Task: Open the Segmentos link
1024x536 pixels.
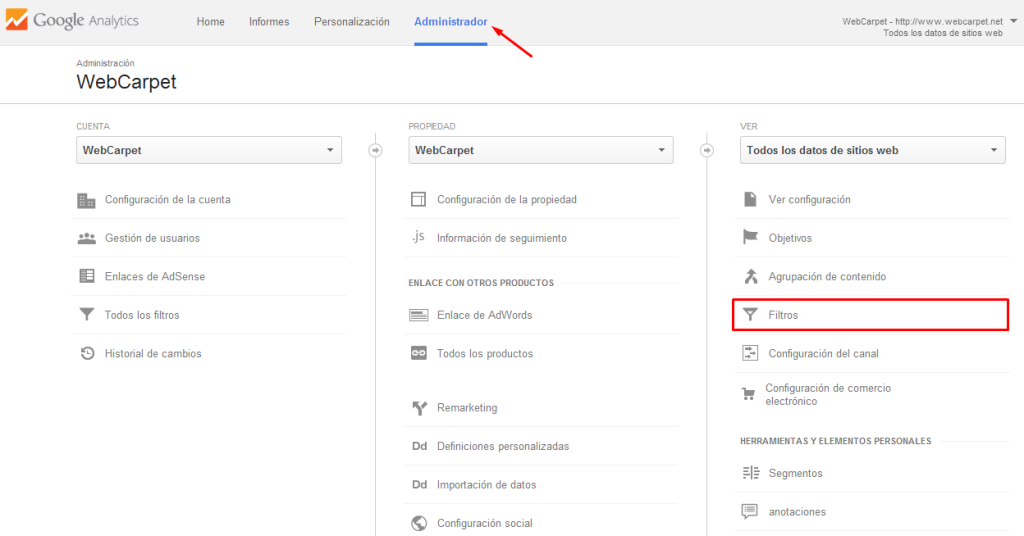Action: click(795, 473)
